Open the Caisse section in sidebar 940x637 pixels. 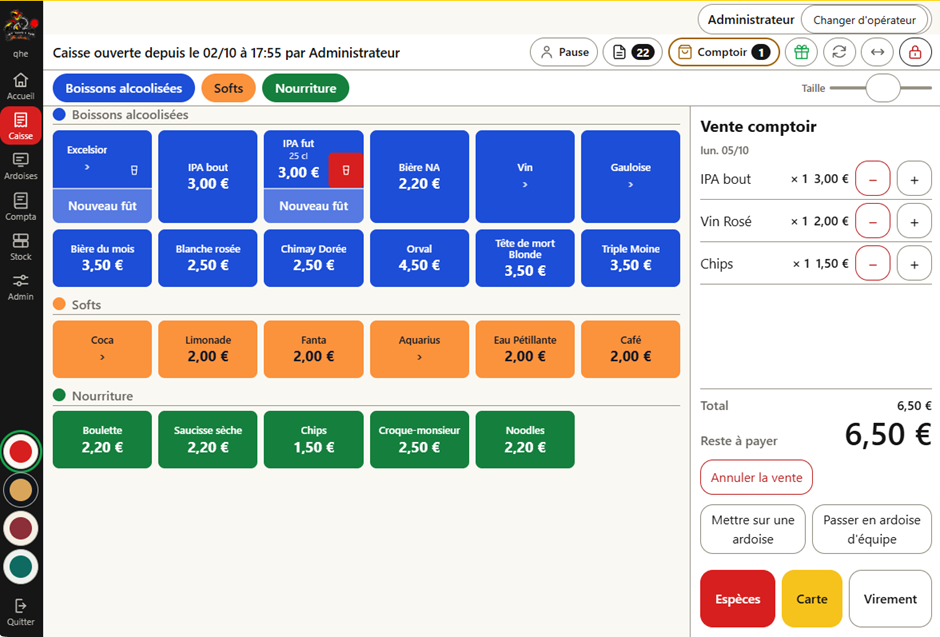[x=21, y=126]
